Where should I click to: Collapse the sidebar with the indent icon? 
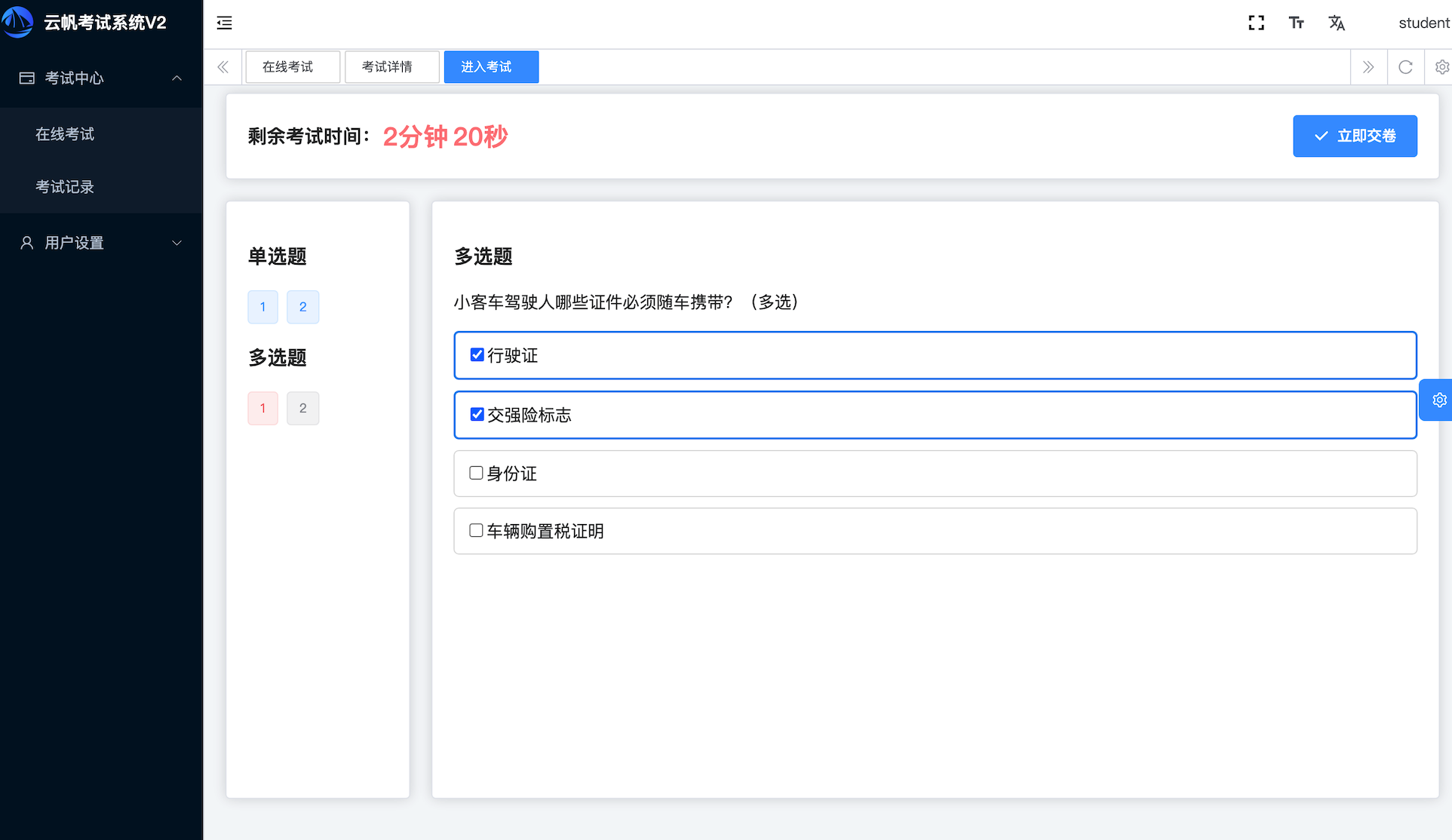tap(224, 23)
